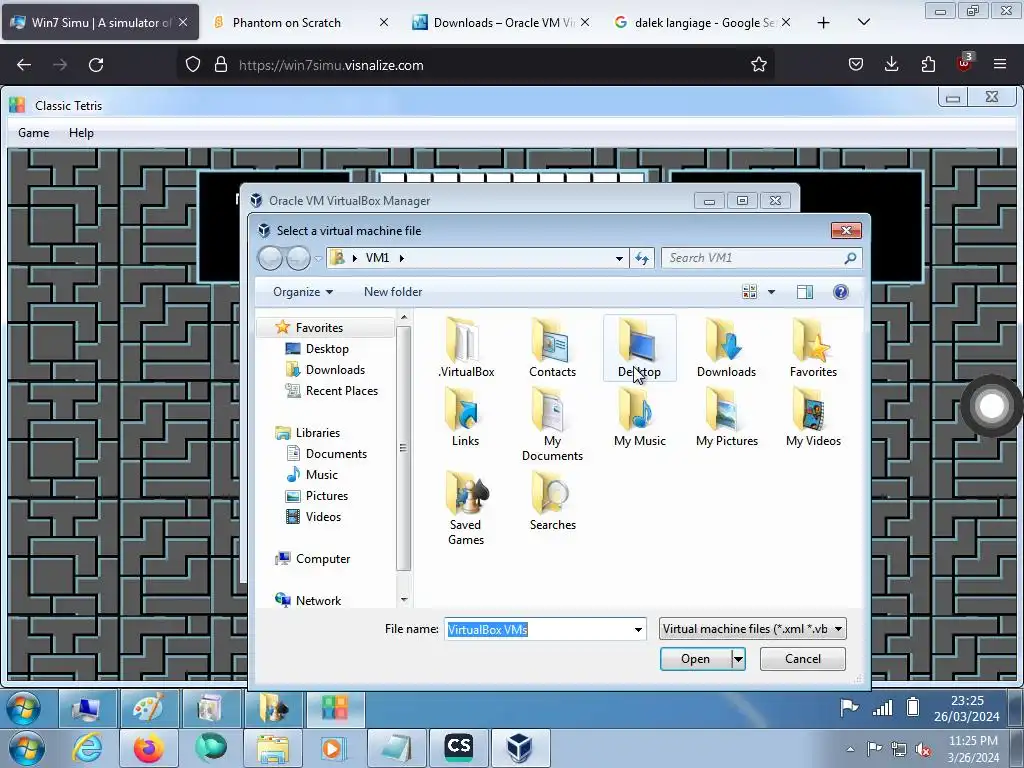Select Recent Places in sidebar
Screen dimensions: 1024x768
pos(331,391)
